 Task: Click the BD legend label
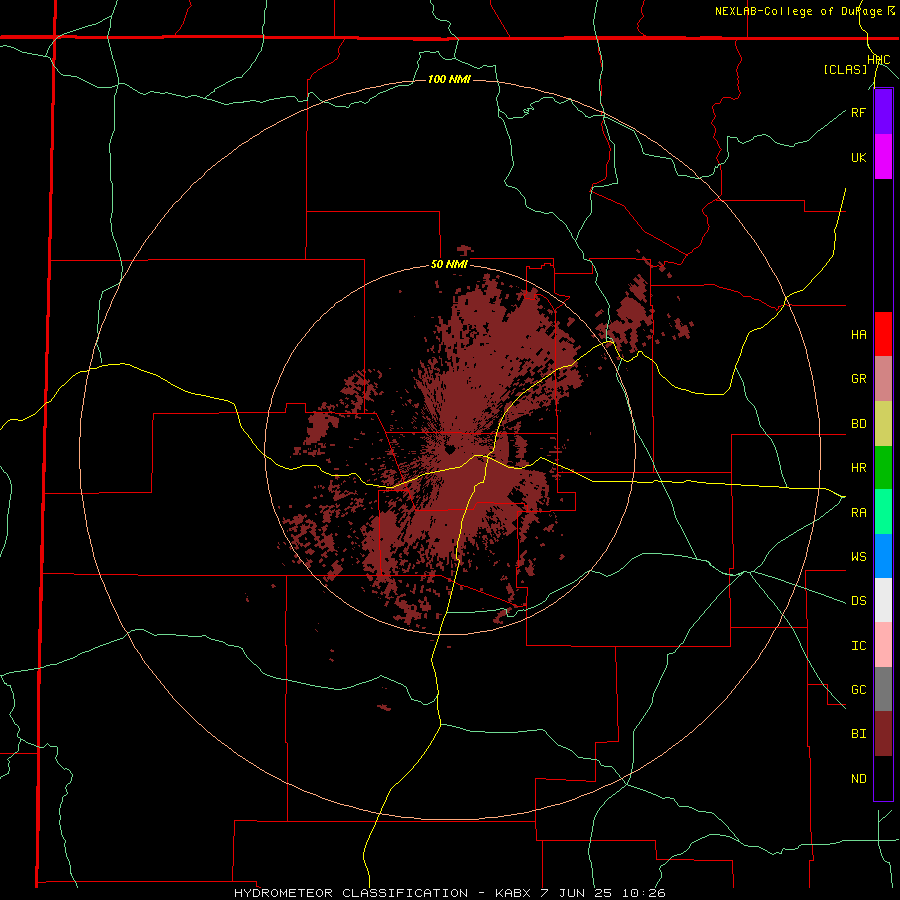(x=858, y=424)
